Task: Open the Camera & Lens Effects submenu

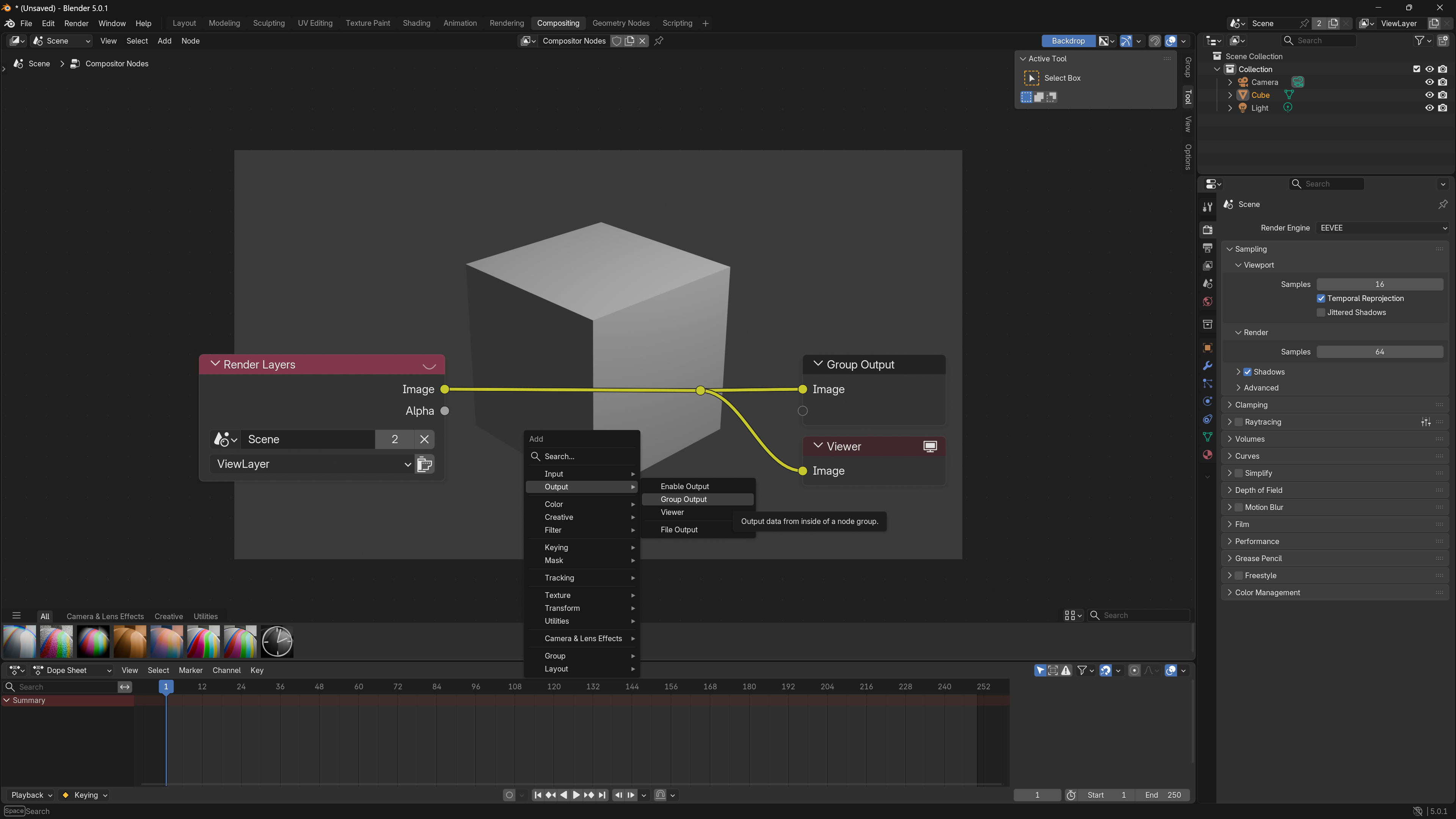Action: coord(582,639)
